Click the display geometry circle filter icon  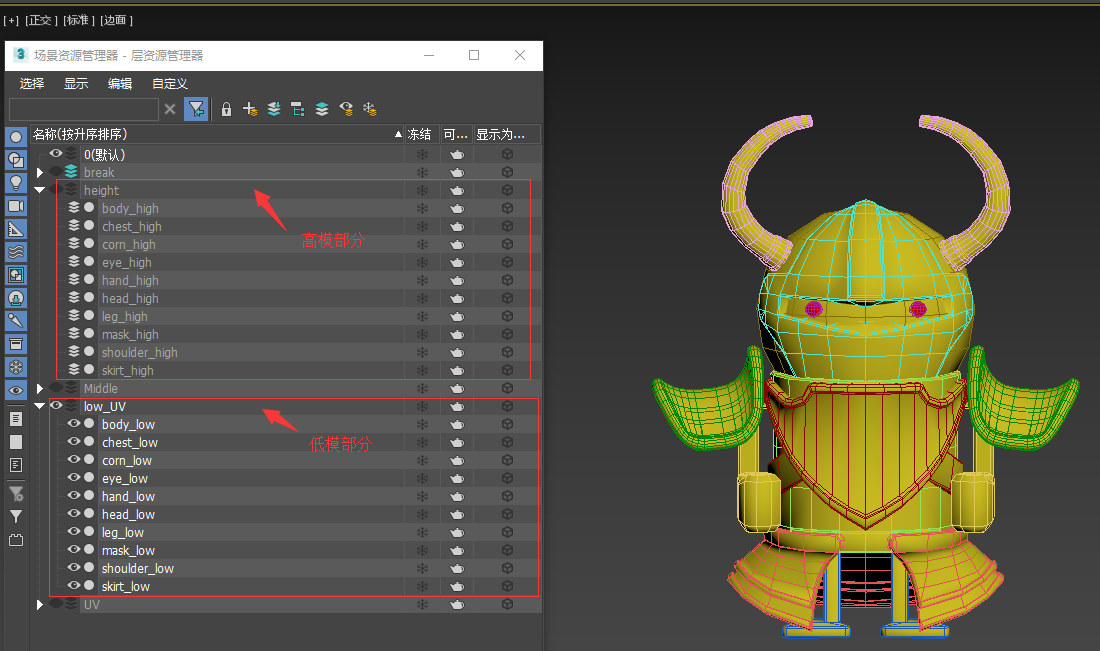(16, 136)
